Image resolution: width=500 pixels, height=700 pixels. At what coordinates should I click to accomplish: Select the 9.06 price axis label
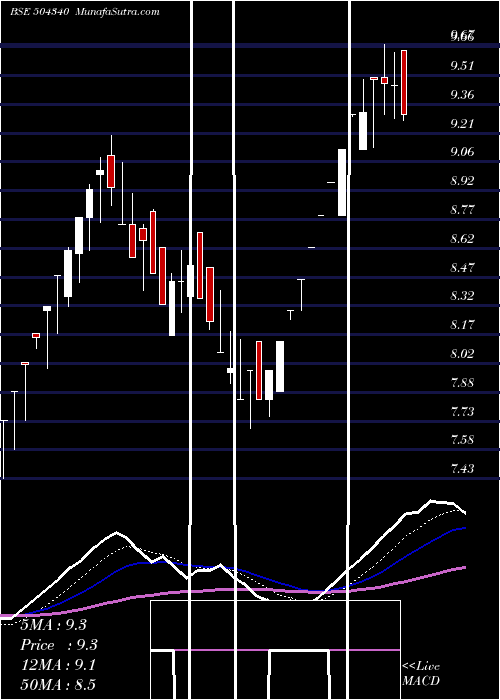[x=462, y=152]
